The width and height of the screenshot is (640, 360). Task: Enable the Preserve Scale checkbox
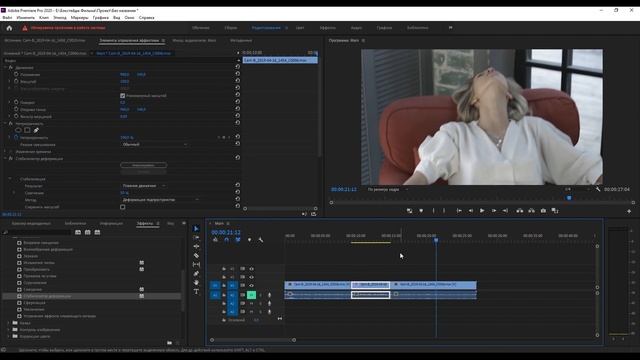point(122,207)
